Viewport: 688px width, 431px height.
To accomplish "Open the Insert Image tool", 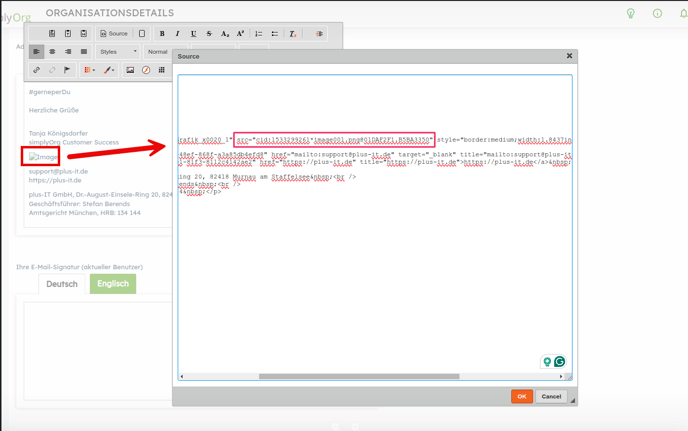I will pos(130,70).
